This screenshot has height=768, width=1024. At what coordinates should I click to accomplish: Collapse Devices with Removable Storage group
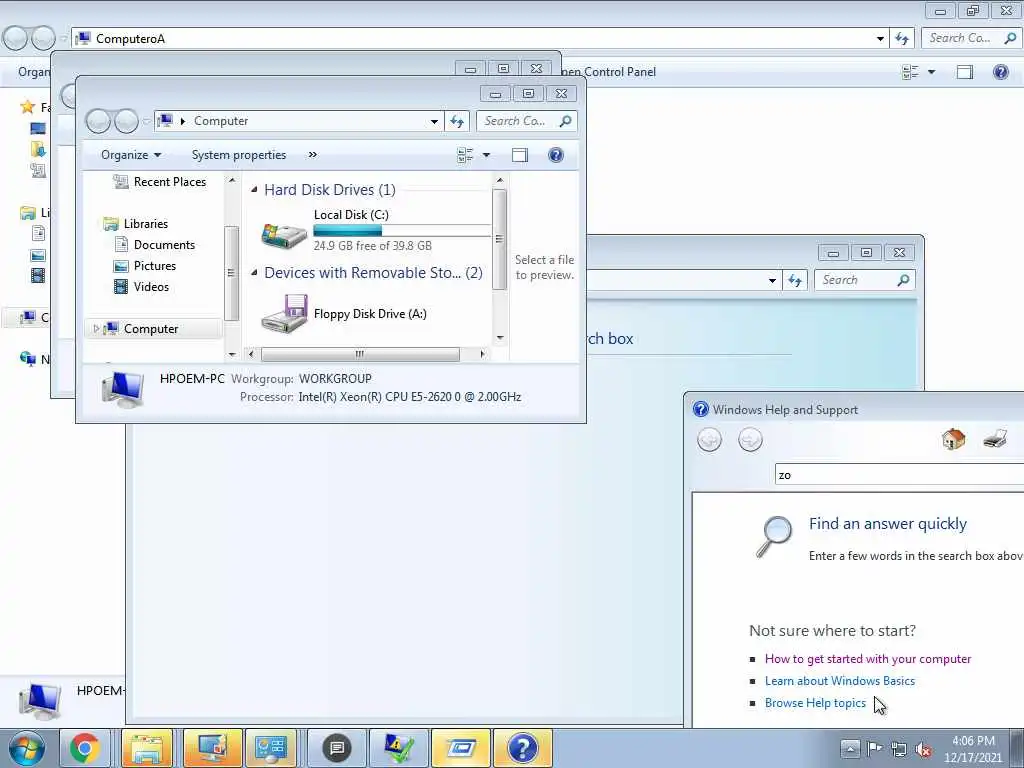(254, 272)
